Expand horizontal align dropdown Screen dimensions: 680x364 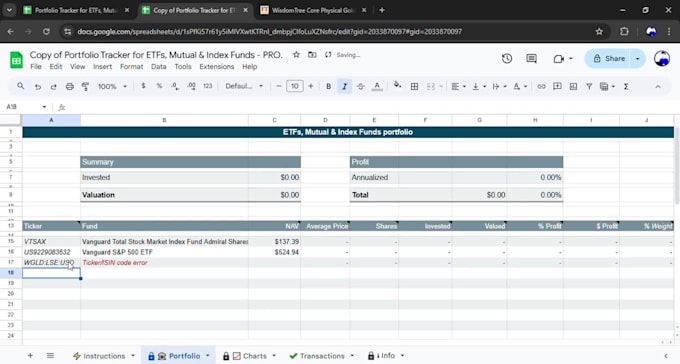pyautogui.click(x=464, y=86)
